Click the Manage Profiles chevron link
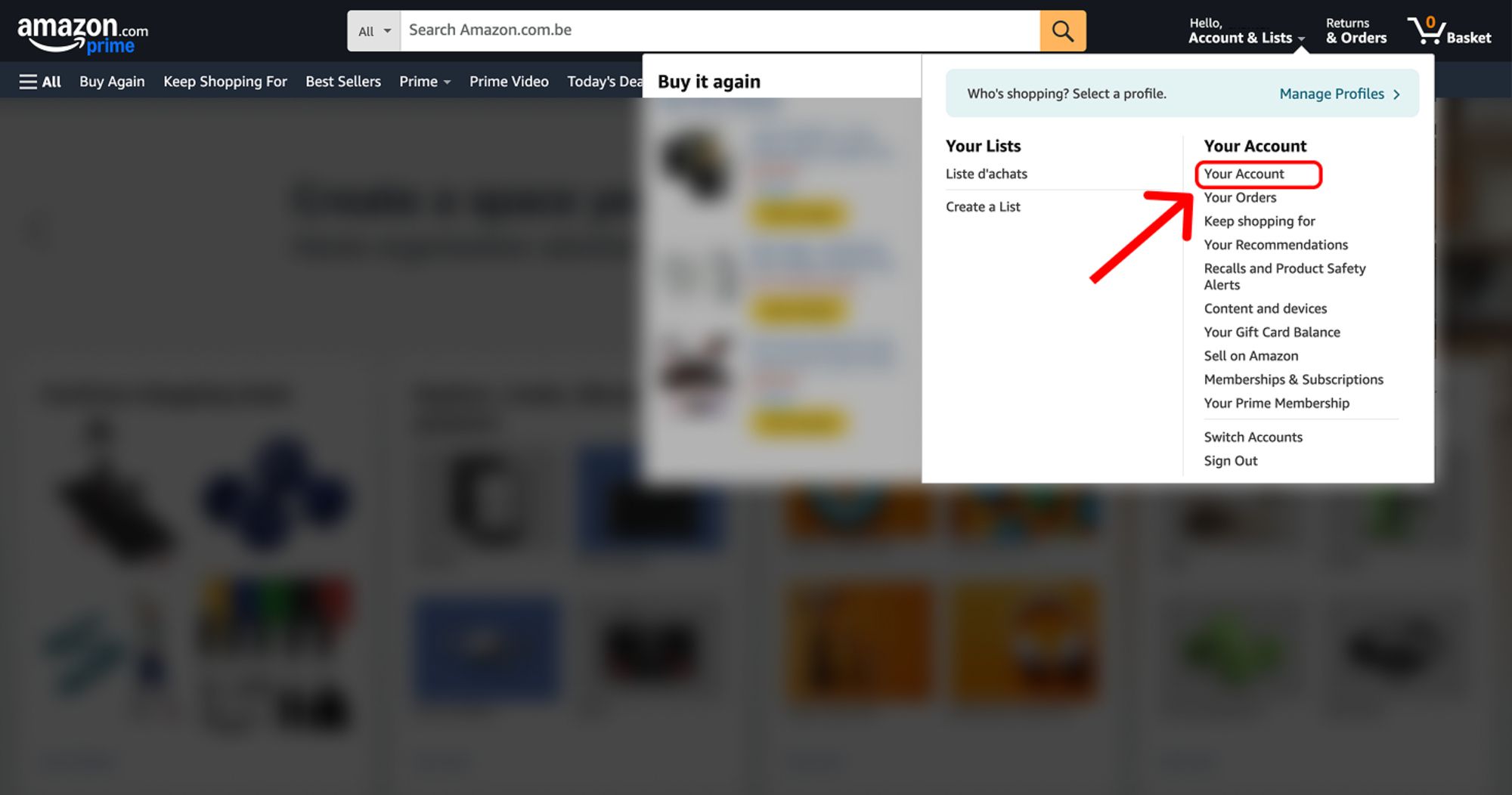 pos(1340,94)
